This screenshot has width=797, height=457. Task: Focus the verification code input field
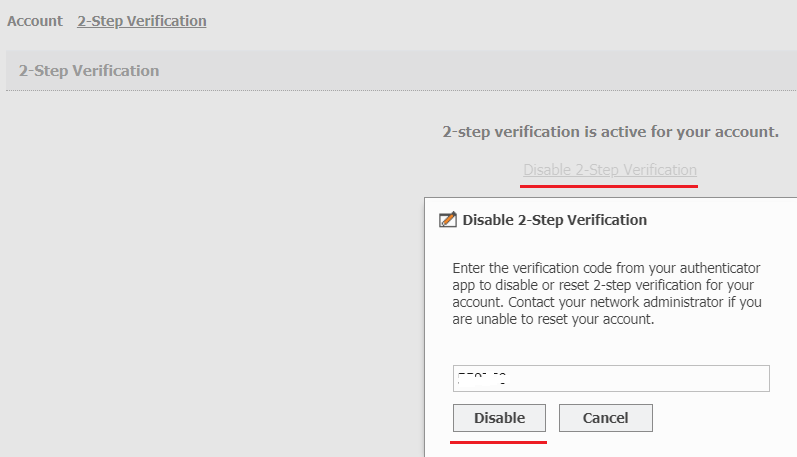[611, 378]
